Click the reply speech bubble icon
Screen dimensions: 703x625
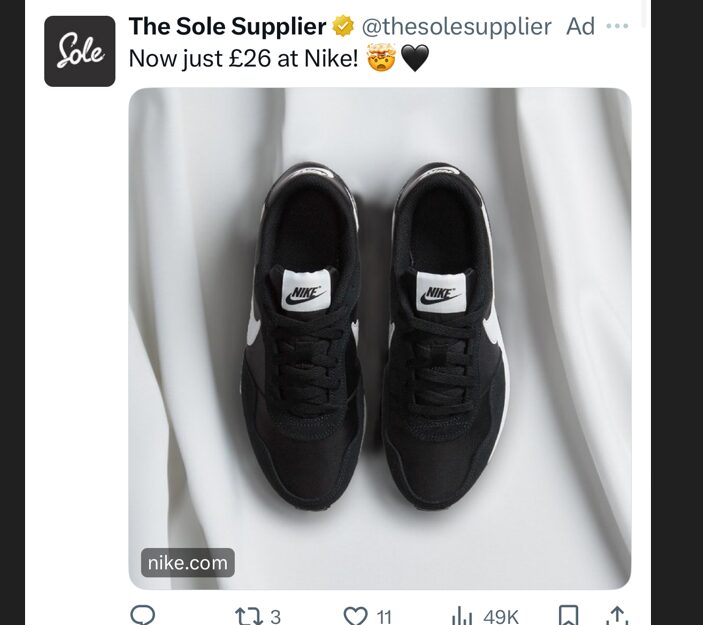(143, 616)
